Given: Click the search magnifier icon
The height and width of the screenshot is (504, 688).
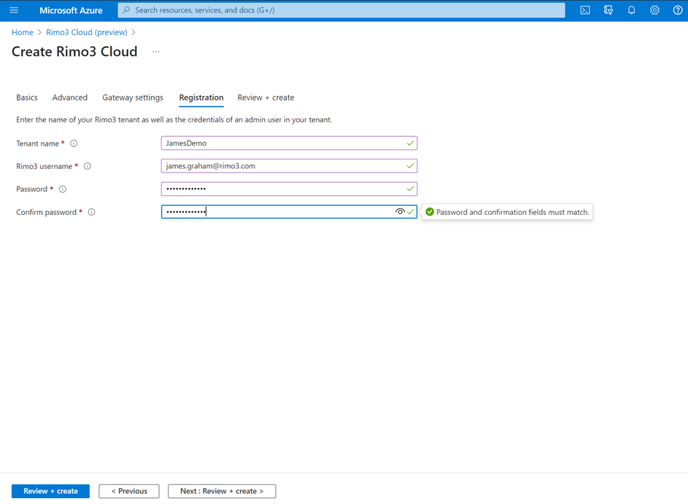Looking at the screenshot, I should [126, 10].
